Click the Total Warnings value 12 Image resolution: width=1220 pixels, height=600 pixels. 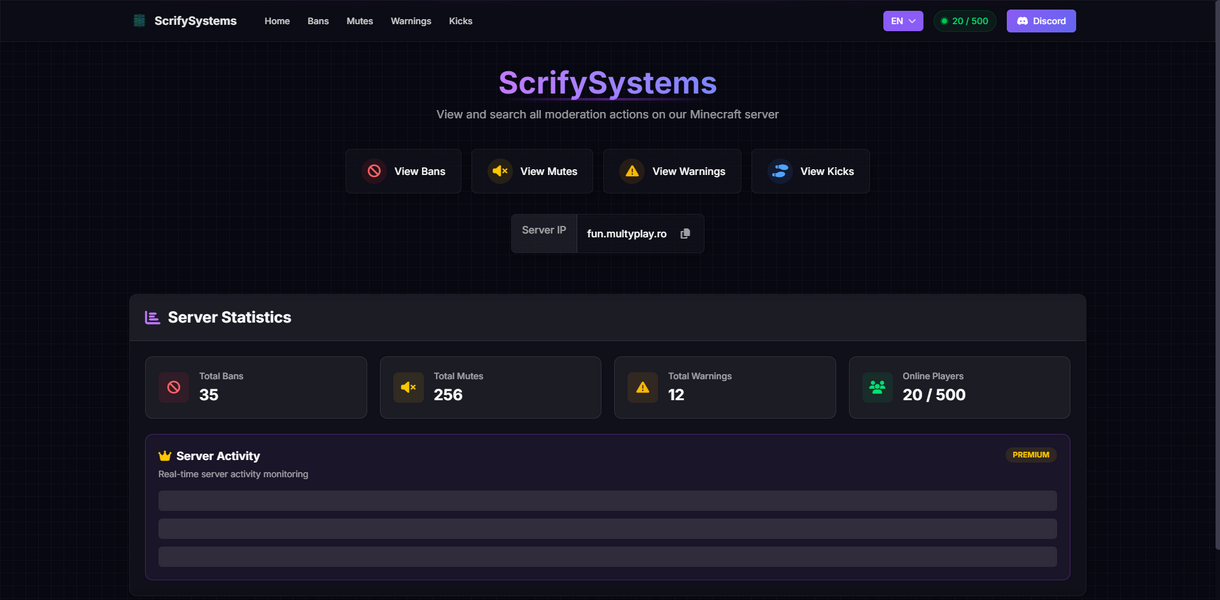676,395
